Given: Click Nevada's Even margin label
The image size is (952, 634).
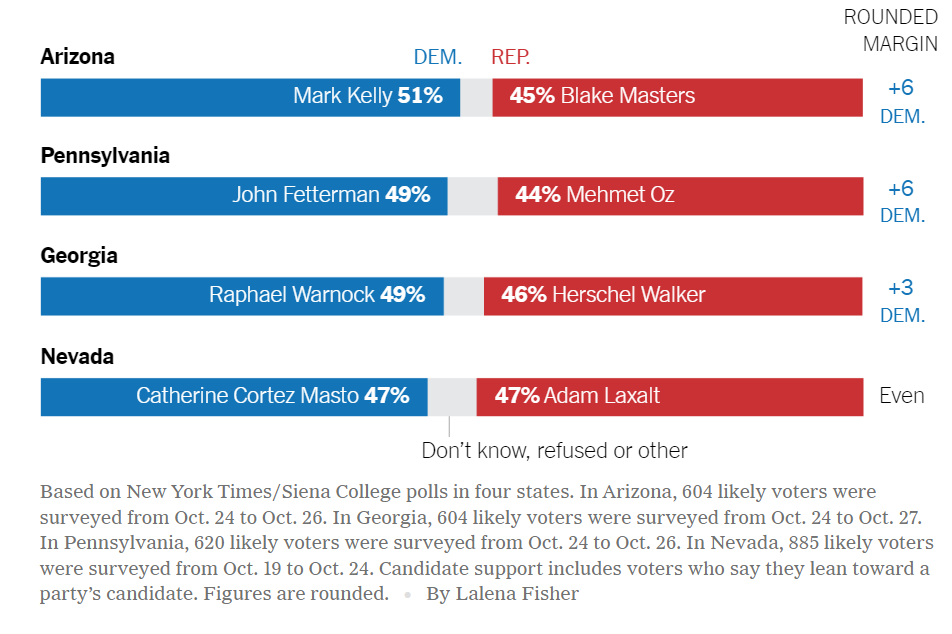Looking at the screenshot, I should [902, 396].
